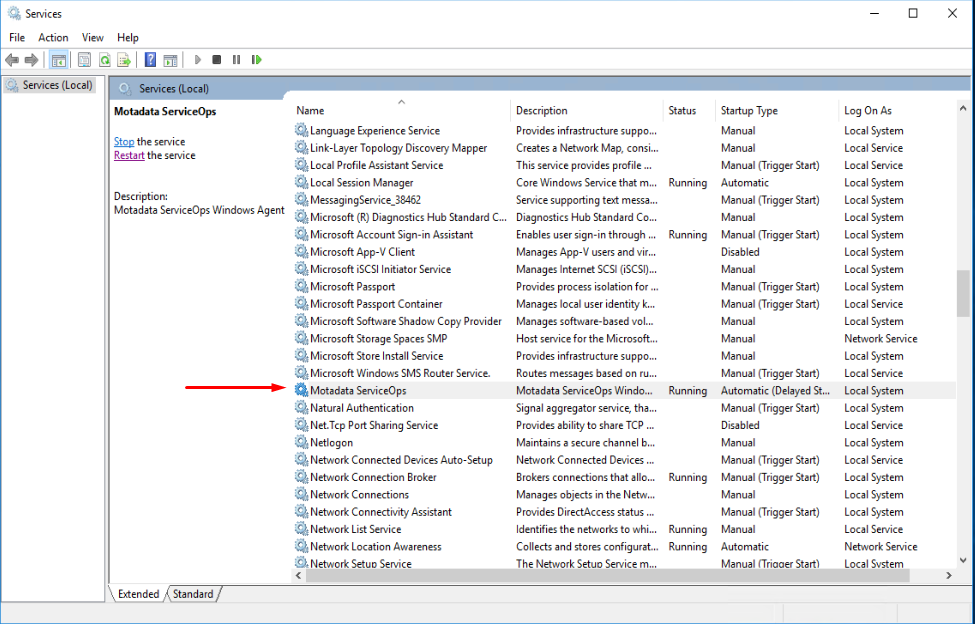Toggle the Show/Hide Console Tree toolbar icon
Screen dimensions: 975x624
[59, 60]
